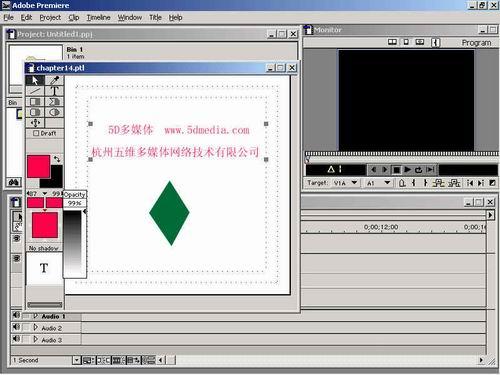Select the green diamond shape
Image resolution: width=500 pixels, height=375 pixels.
click(x=169, y=213)
